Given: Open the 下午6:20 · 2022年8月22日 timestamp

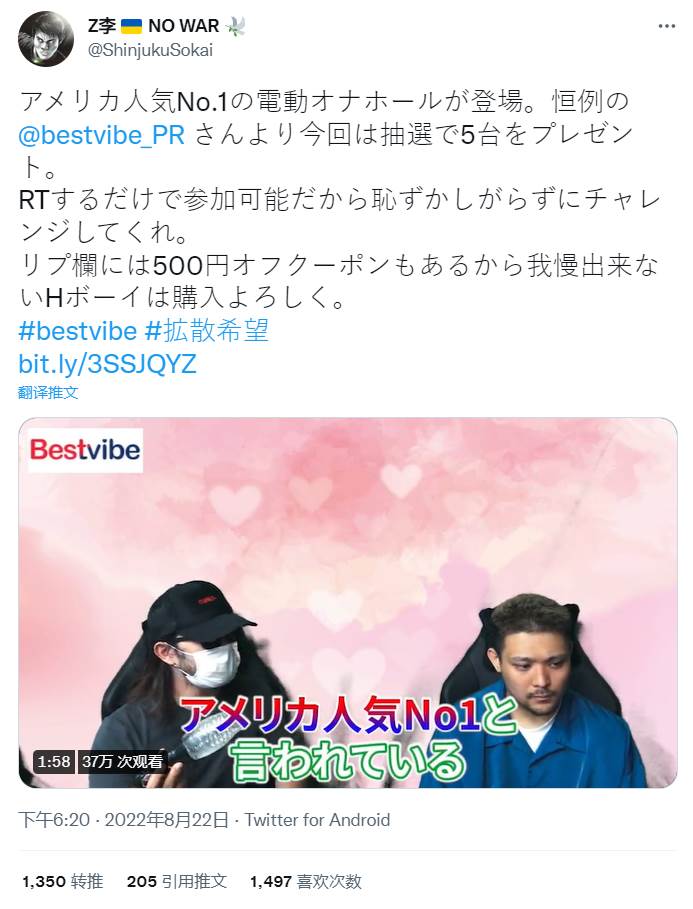Looking at the screenshot, I should point(124,820).
